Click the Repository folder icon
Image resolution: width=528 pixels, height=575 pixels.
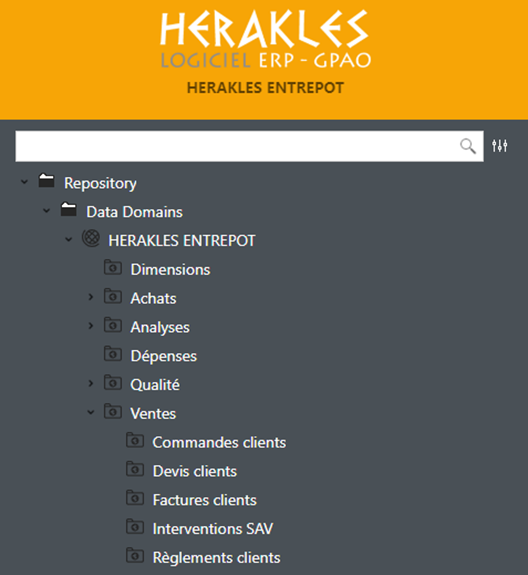coord(47,181)
